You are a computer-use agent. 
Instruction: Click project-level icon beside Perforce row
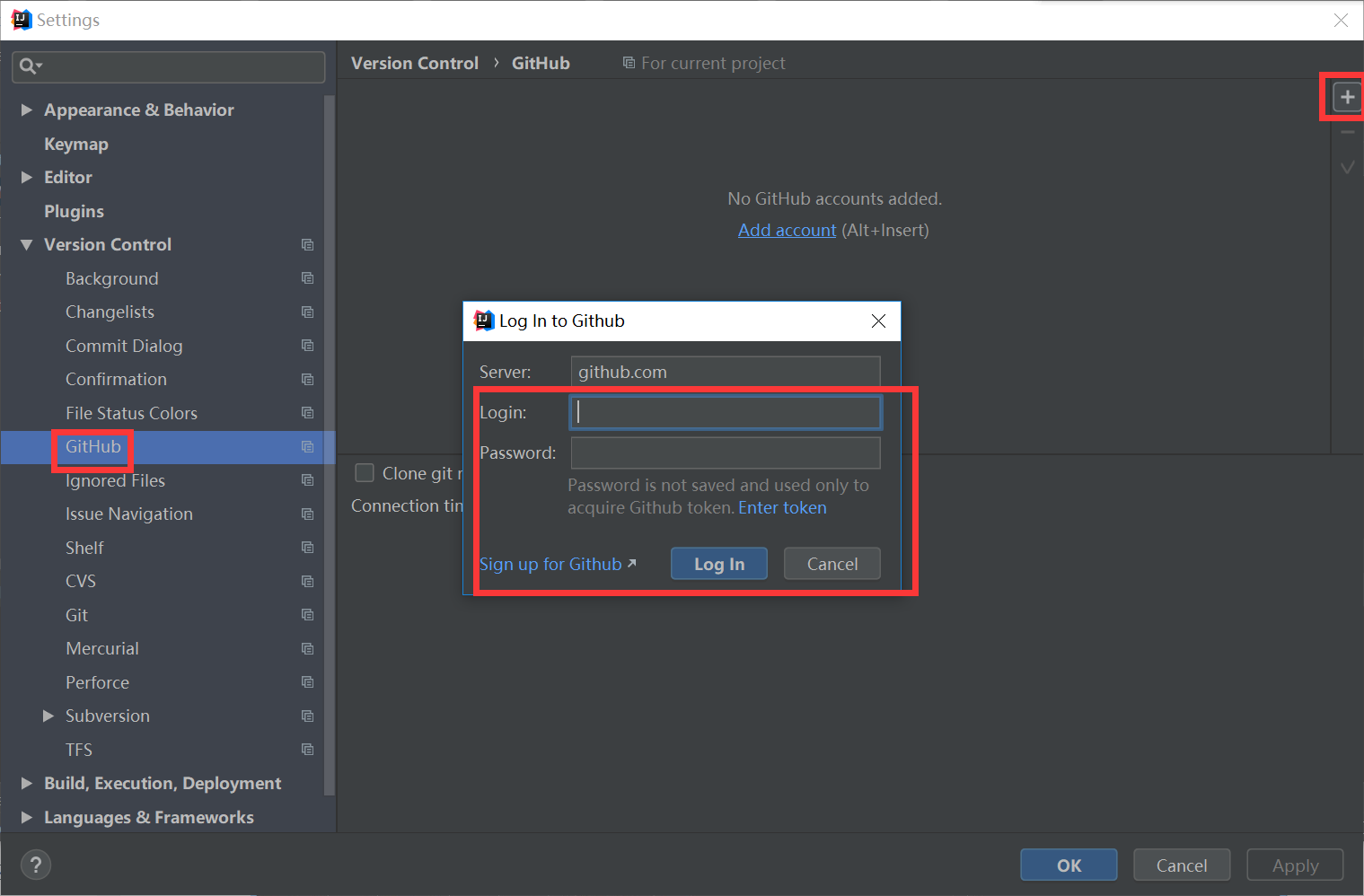(x=307, y=682)
